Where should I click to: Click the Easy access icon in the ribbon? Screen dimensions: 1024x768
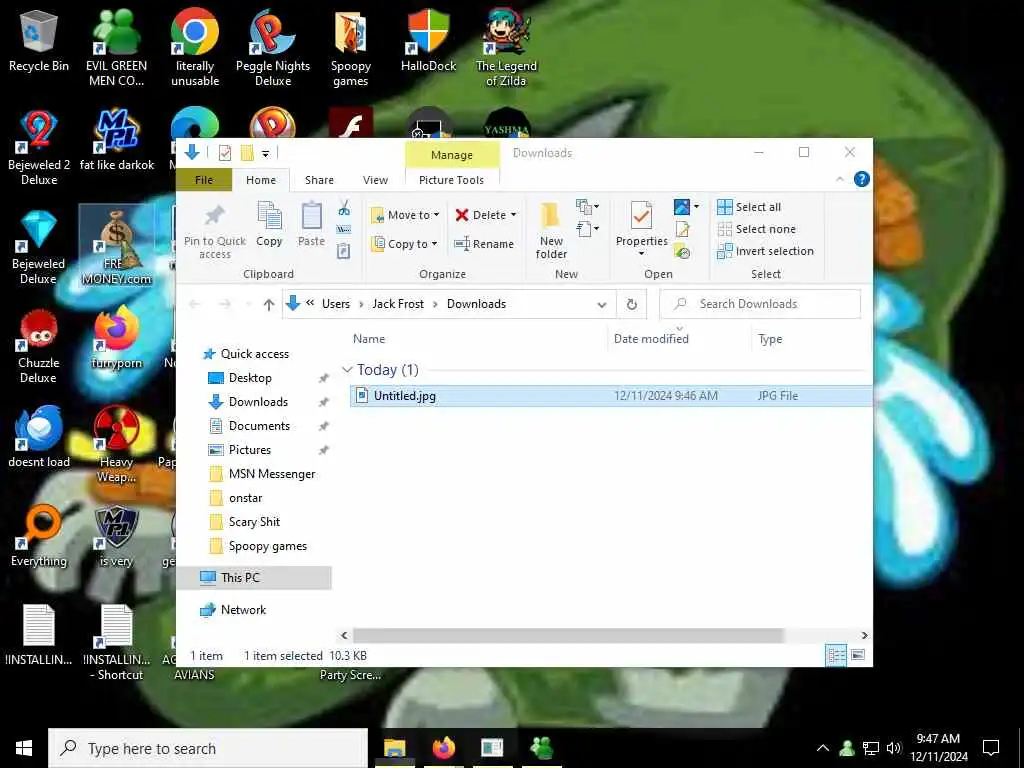[587, 229]
